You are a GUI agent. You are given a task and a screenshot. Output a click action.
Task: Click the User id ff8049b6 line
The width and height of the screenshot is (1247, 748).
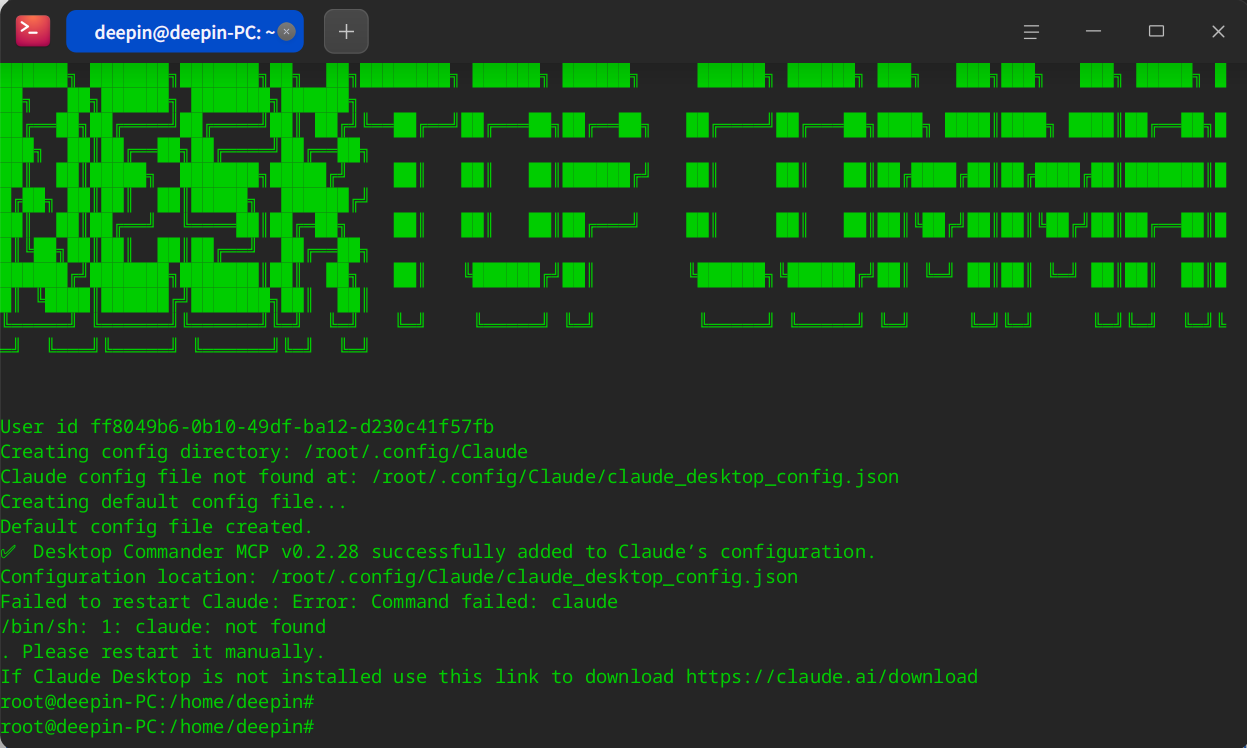pyautogui.click(x=247, y=427)
